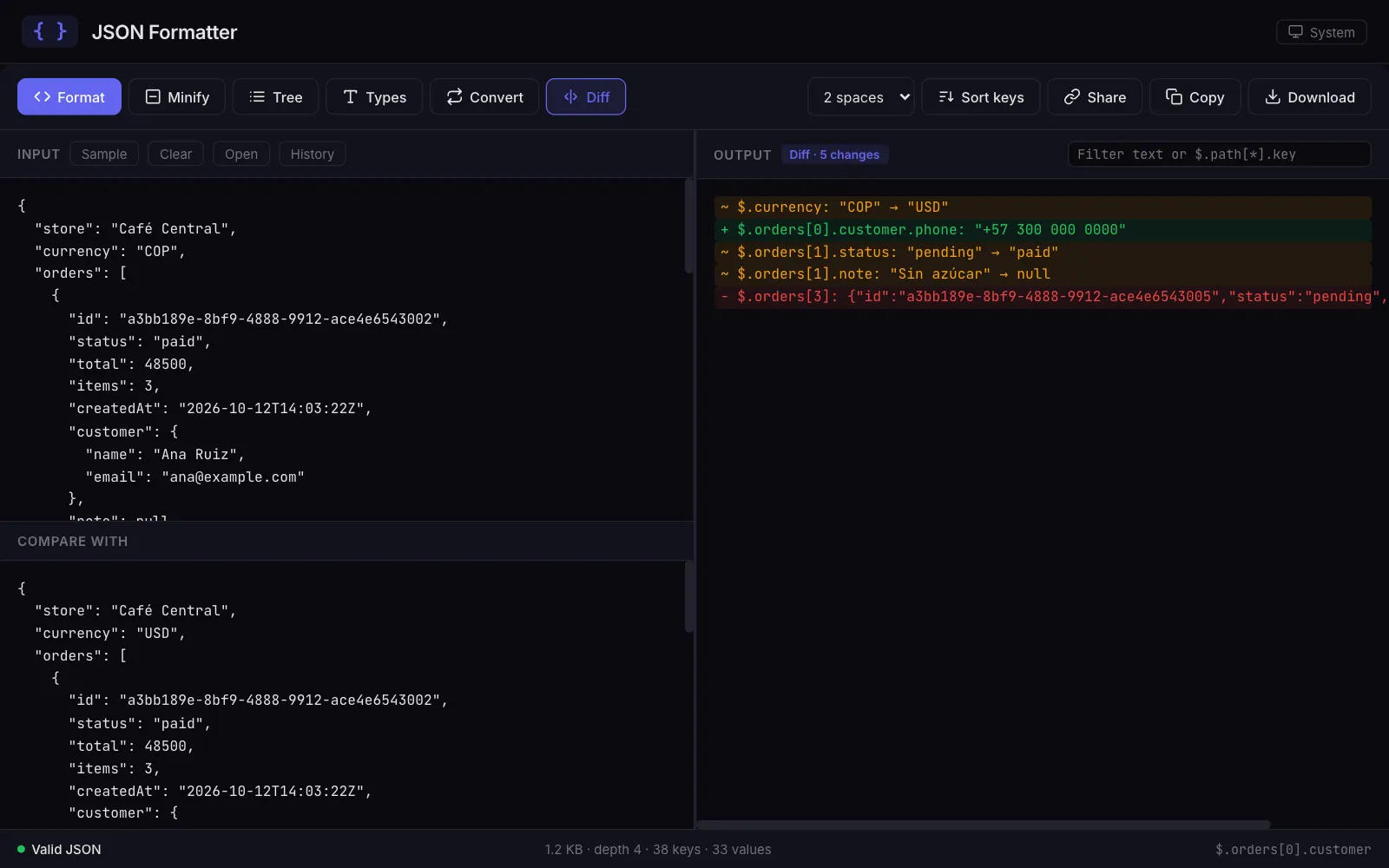Click the "total": 48500 line in input
This screenshot has width=1389, height=868.
[x=131, y=364]
